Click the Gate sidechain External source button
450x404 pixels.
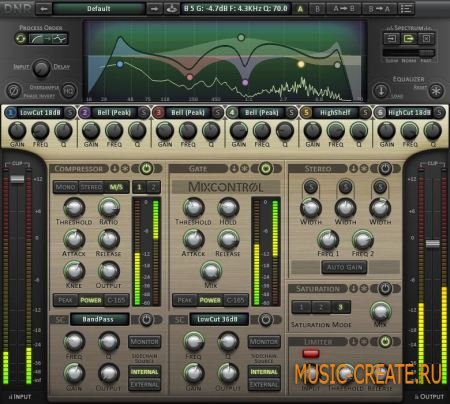(264, 385)
